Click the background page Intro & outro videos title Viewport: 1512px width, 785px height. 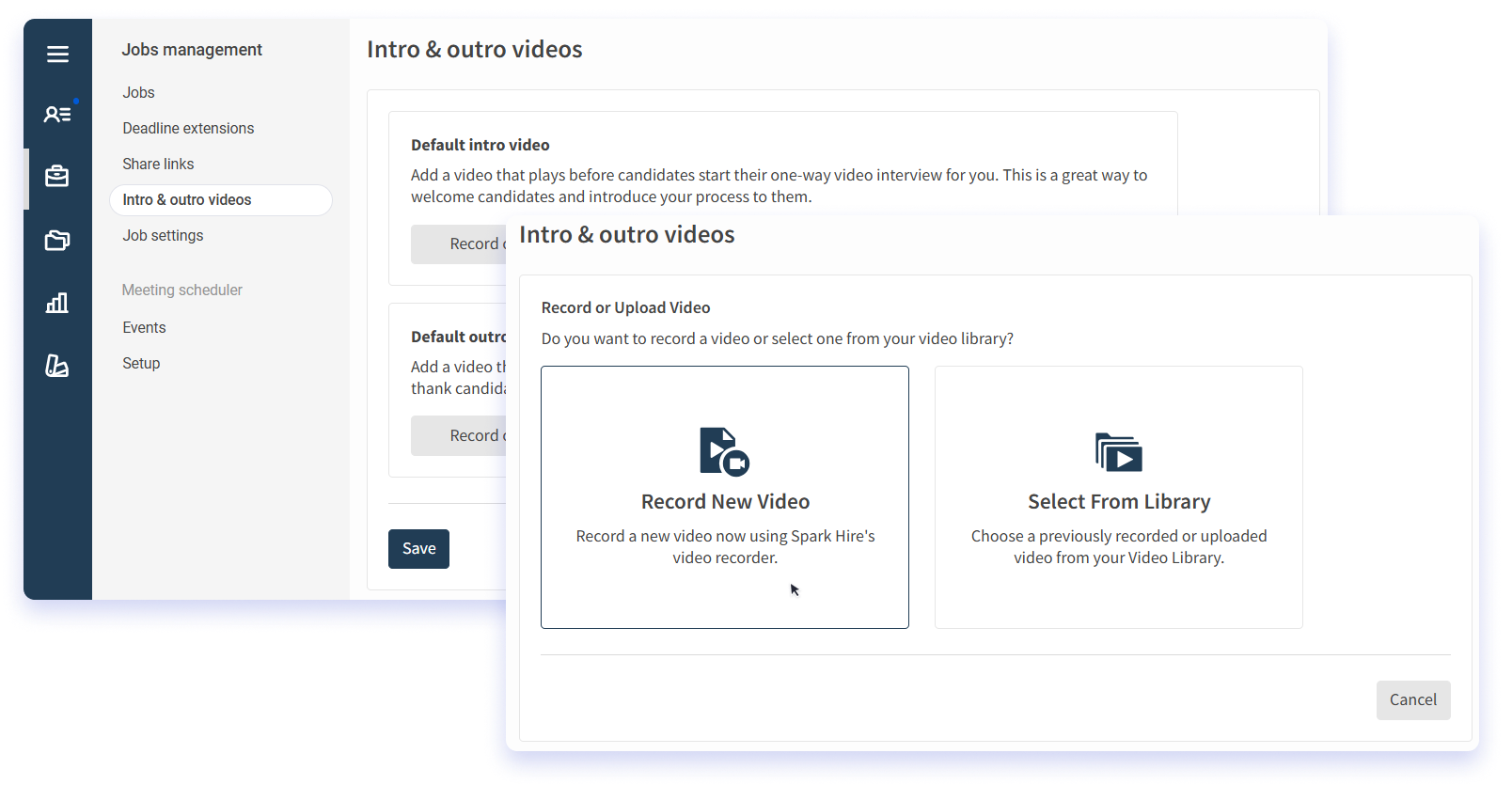[x=475, y=50]
